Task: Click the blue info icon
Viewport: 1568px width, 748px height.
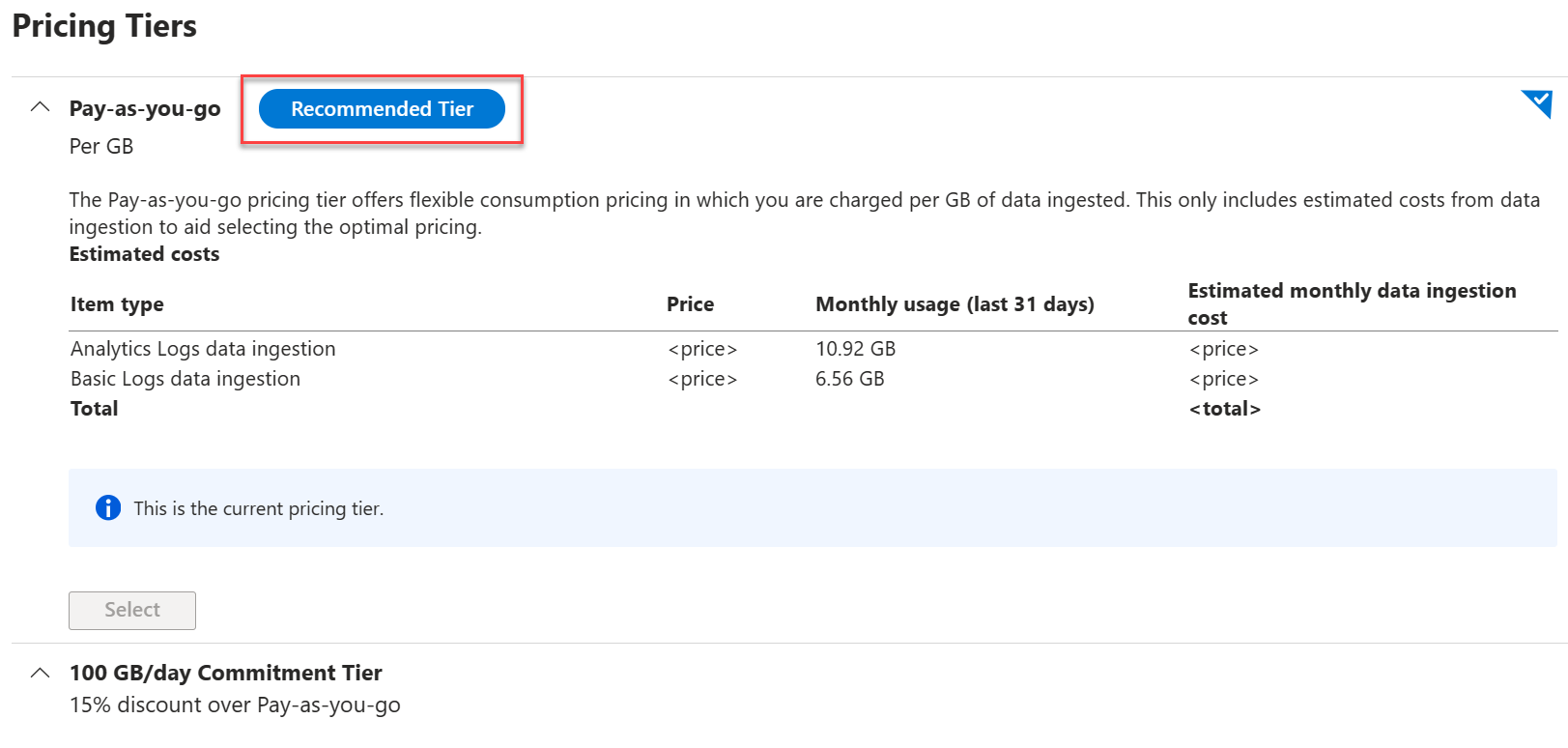Action: [108, 507]
